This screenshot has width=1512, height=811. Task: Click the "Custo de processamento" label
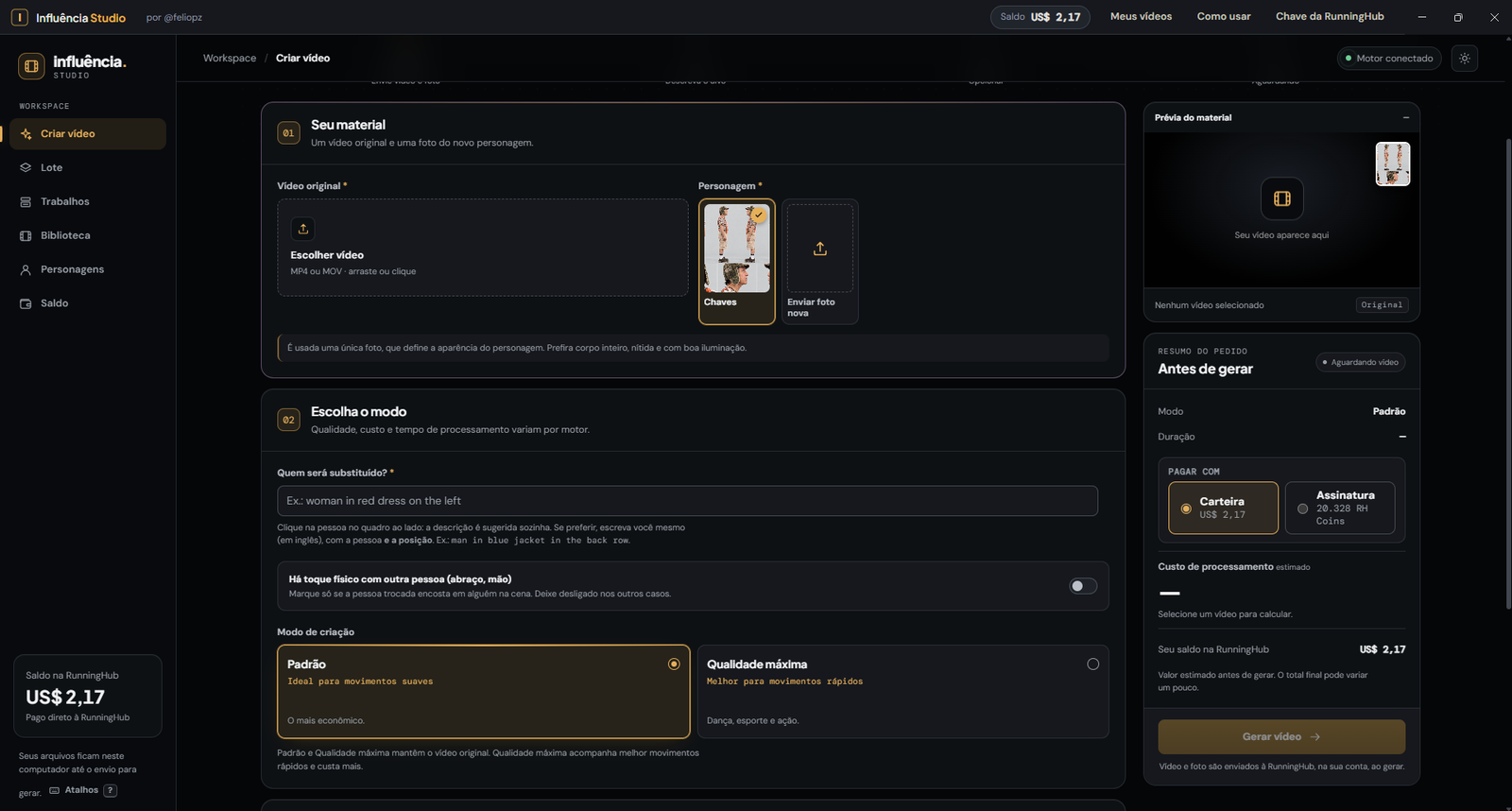pyautogui.click(x=1215, y=567)
